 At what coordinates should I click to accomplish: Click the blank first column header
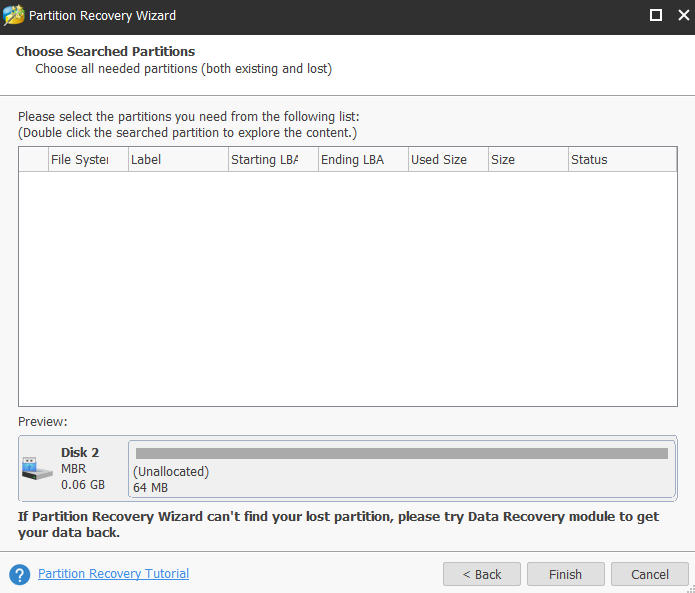(34, 159)
